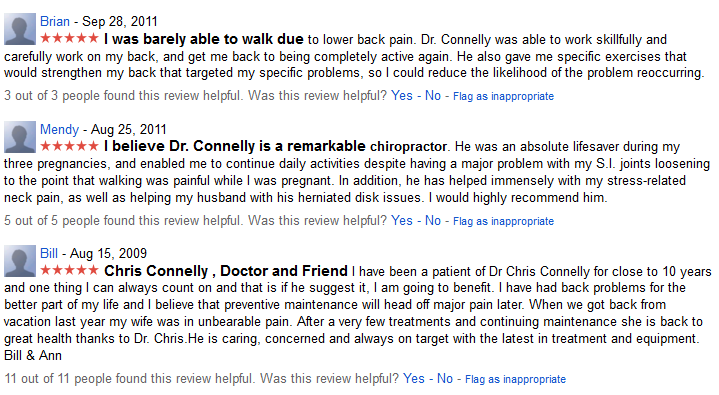The height and width of the screenshot is (395, 719).
Task: Vote Yes on Mendy's review helpfulness
Action: pyautogui.click(x=402, y=220)
